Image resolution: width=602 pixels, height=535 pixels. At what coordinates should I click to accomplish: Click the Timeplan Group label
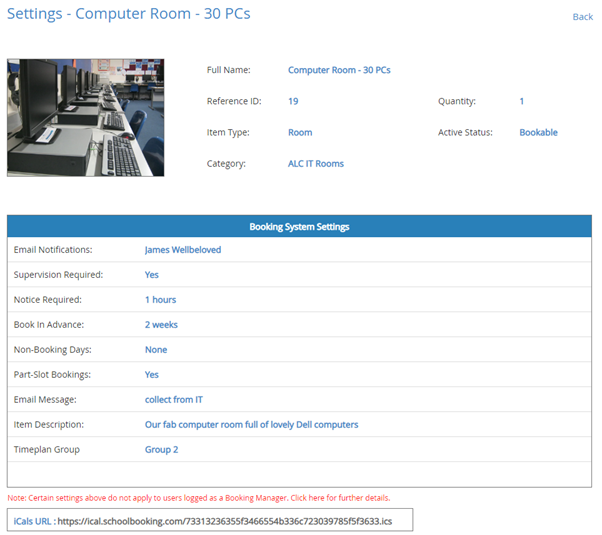tap(46, 449)
